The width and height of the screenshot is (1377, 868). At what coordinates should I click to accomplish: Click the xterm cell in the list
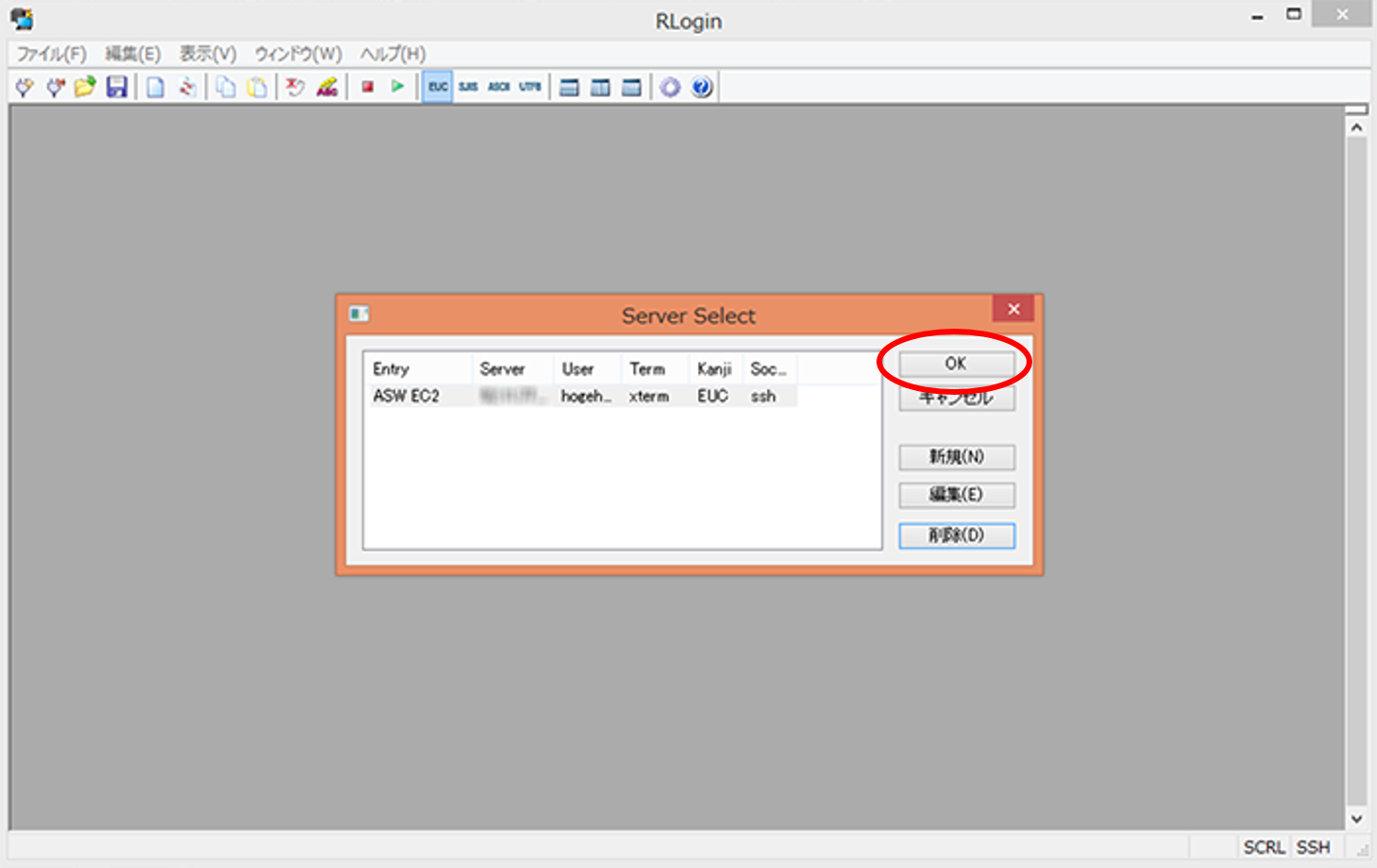[x=649, y=397]
